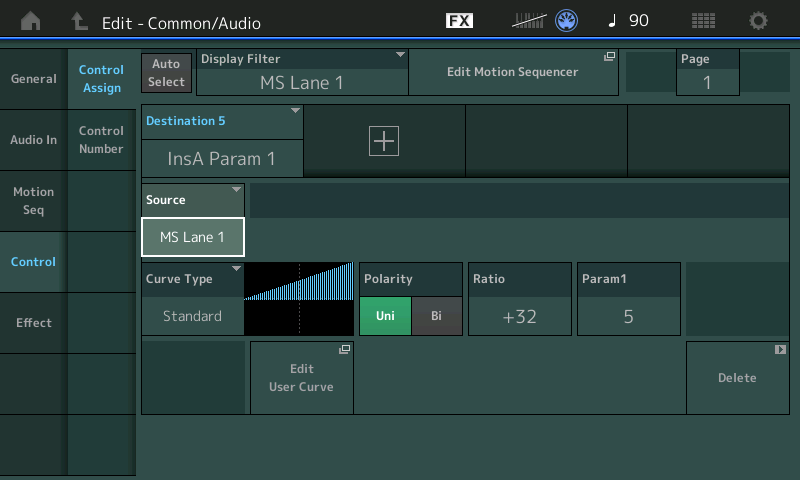Add a destination with the plus icon
The height and width of the screenshot is (480, 800).
point(384,142)
